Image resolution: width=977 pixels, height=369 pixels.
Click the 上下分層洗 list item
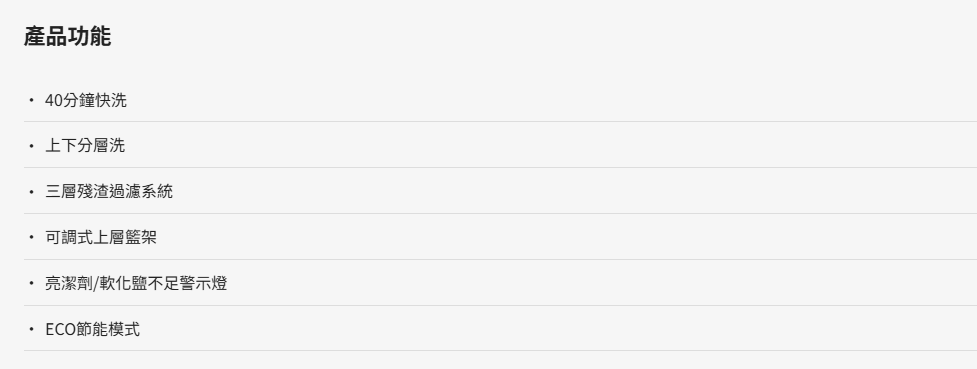coord(85,146)
